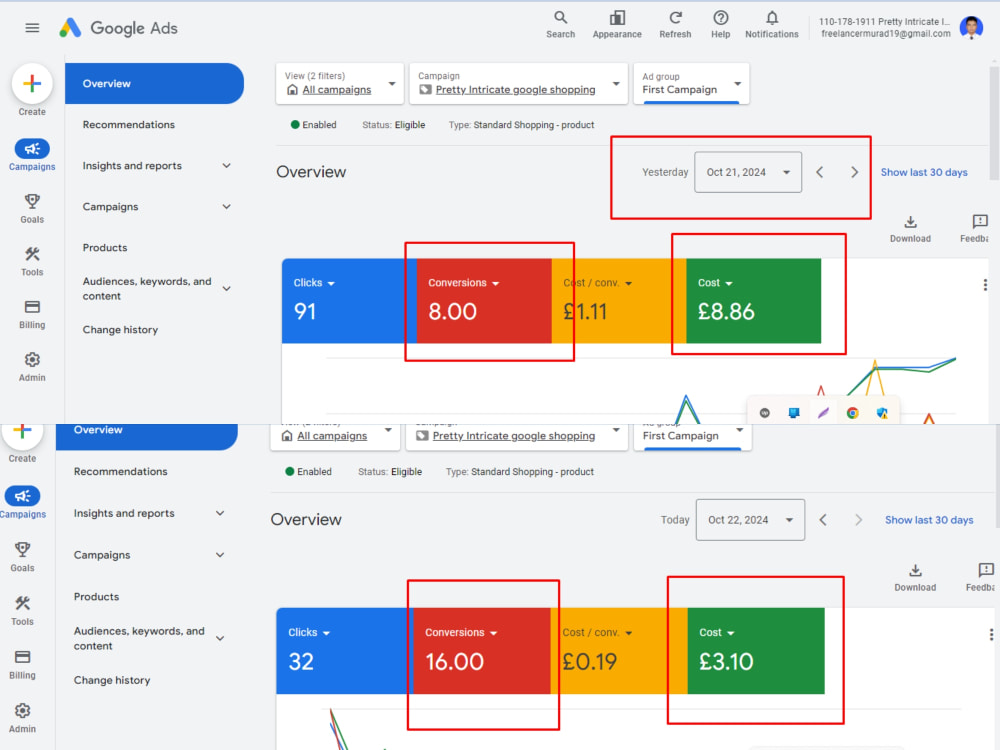The height and width of the screenshot is (750, 1000).
Task: Open Change history in the lower menu
Action: coord(112,680)
